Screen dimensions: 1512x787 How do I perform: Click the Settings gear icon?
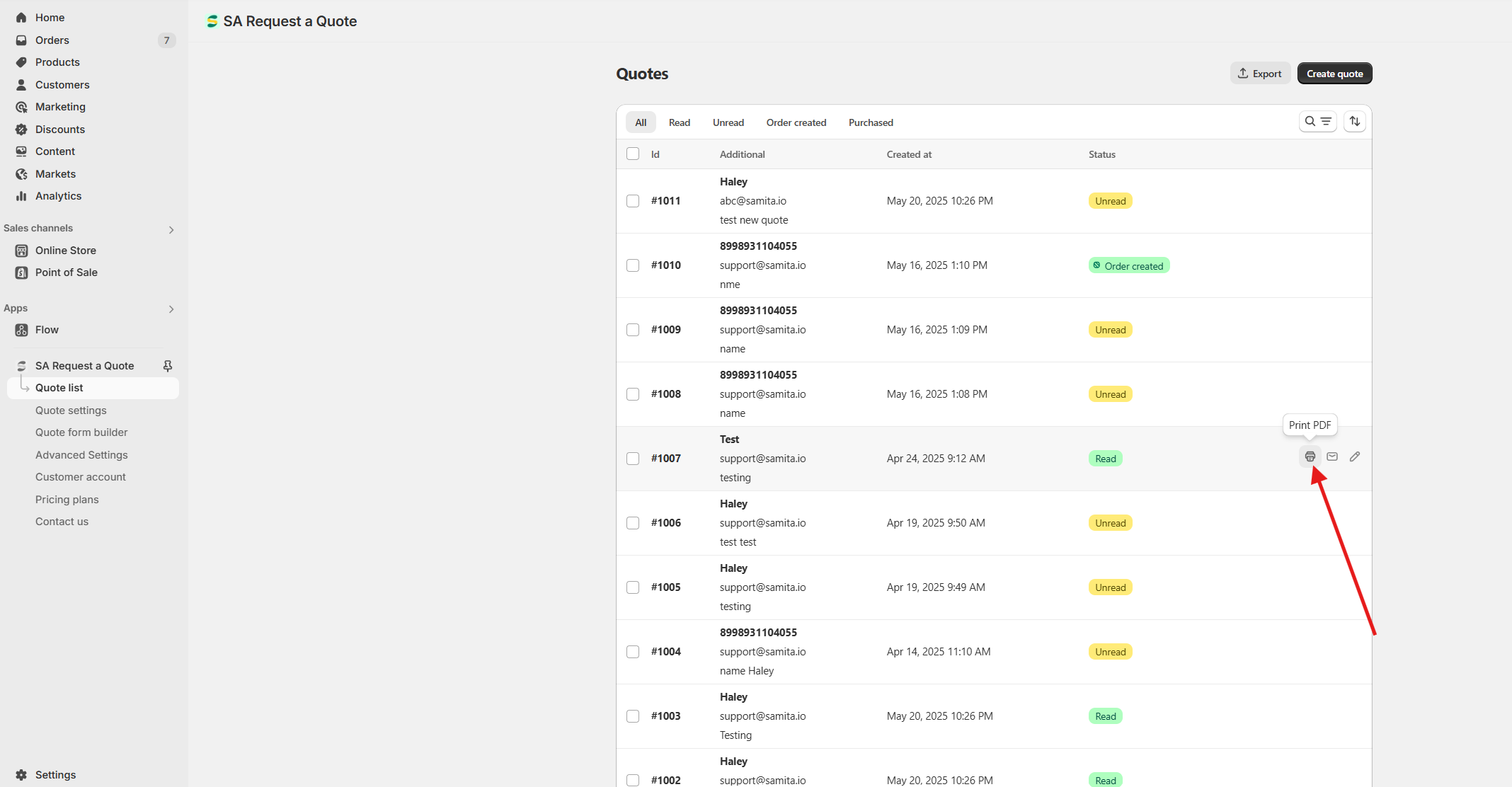tap(21, 775)
